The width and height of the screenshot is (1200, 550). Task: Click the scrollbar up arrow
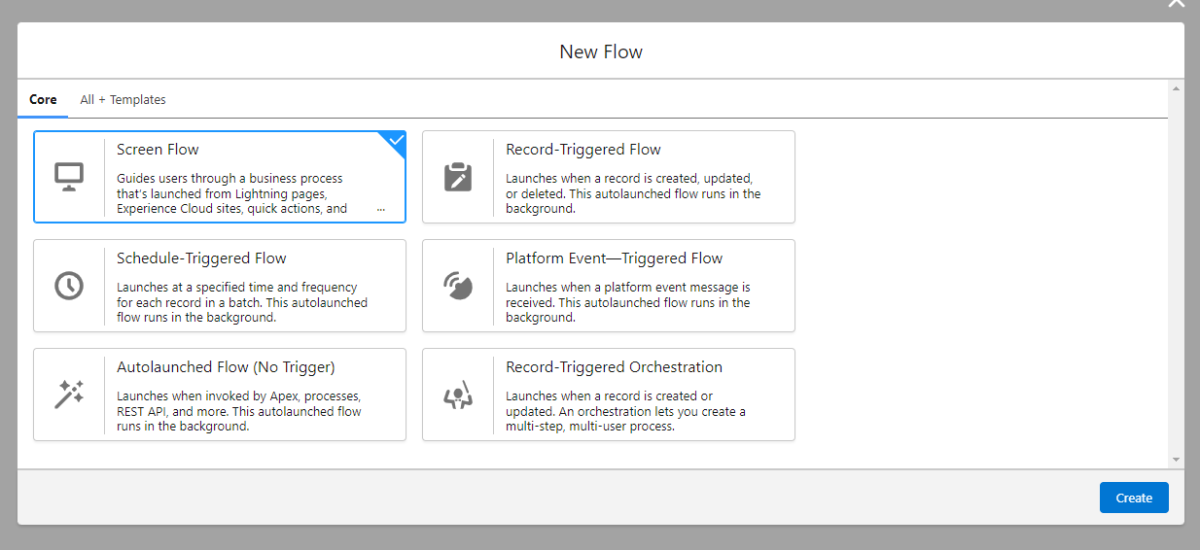(x=1176, y=88)
